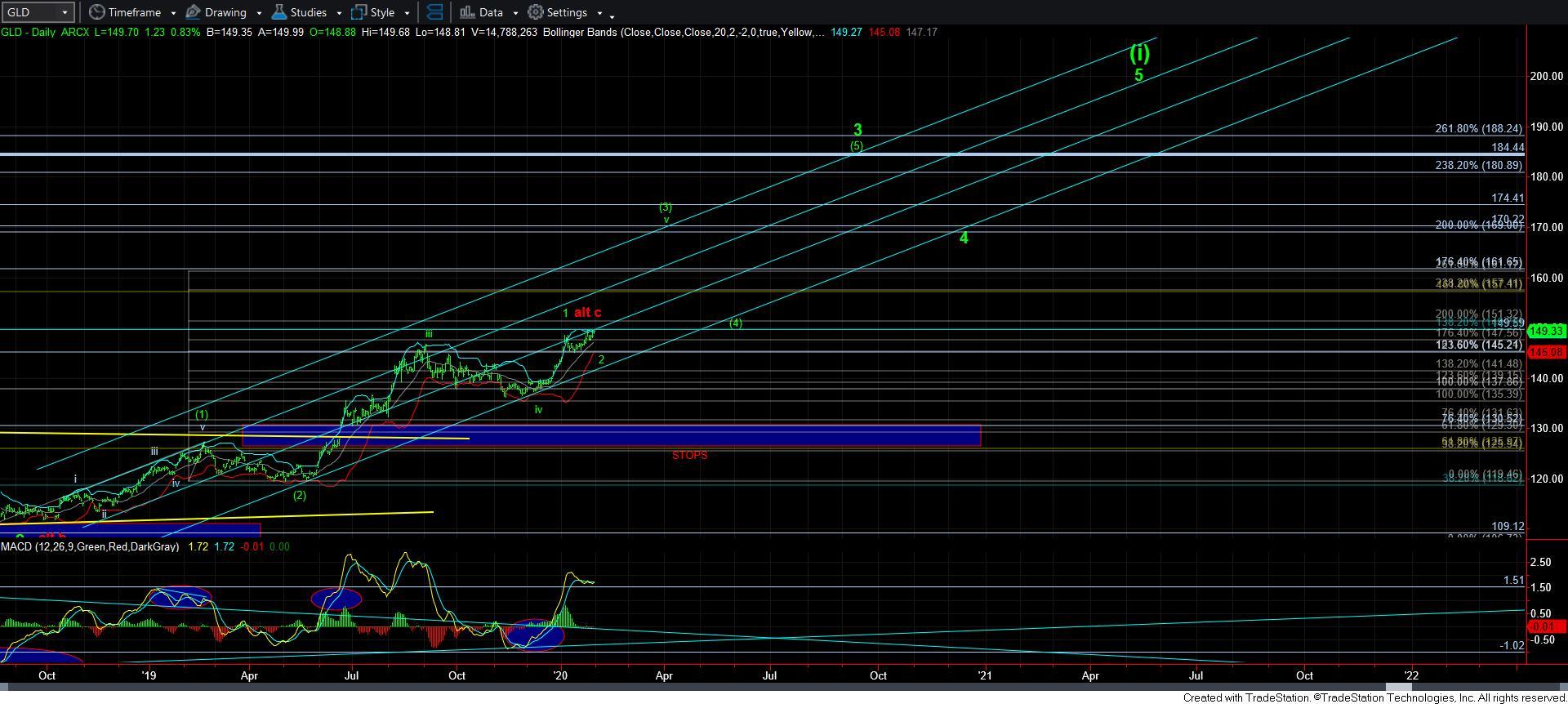The width and height of the screenshot is (1568, 704).
Task: Click the '184.44' price level label
Action: 1508,148
